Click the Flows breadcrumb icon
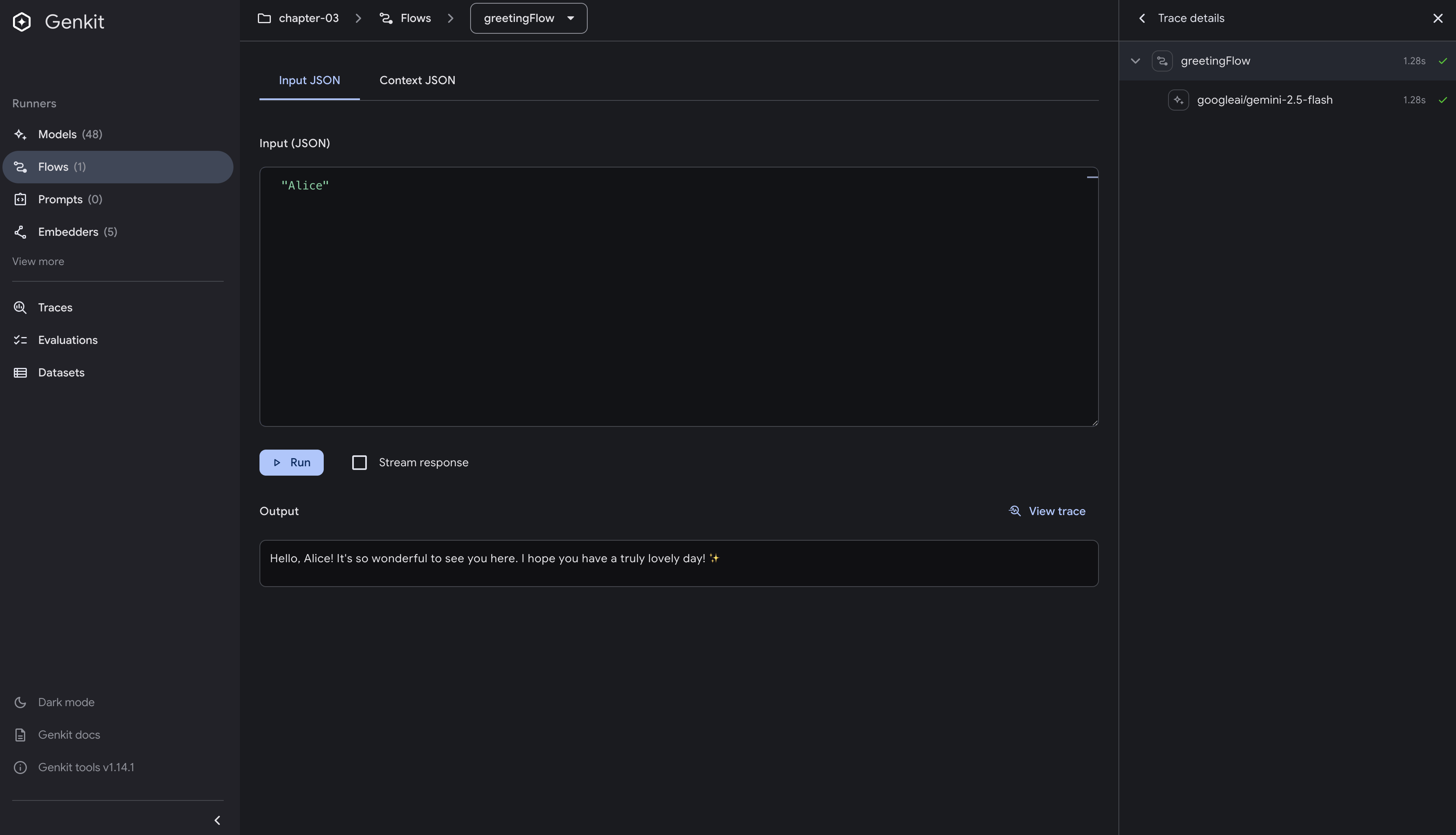 (x=386, y=18)
